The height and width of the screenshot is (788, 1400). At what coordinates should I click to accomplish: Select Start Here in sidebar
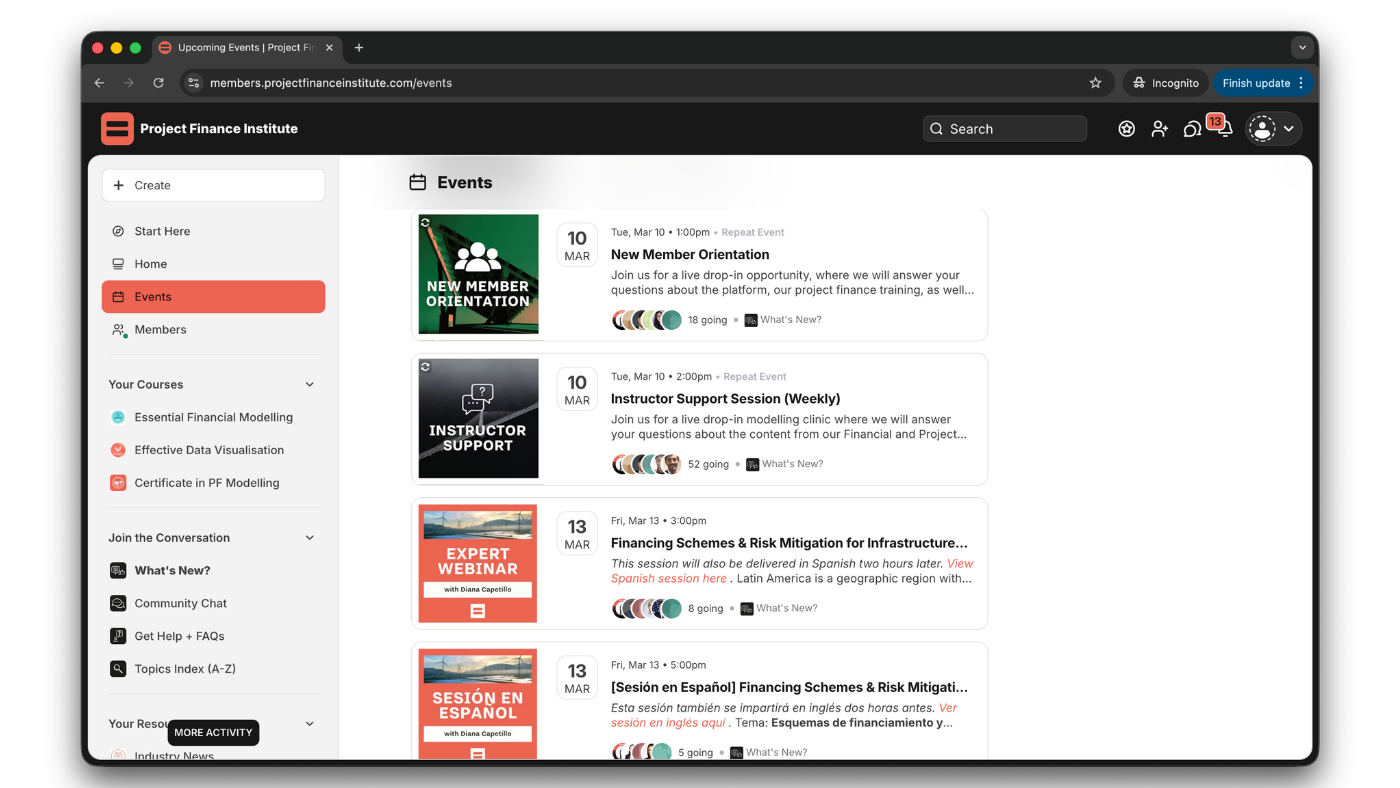(213, 231)
